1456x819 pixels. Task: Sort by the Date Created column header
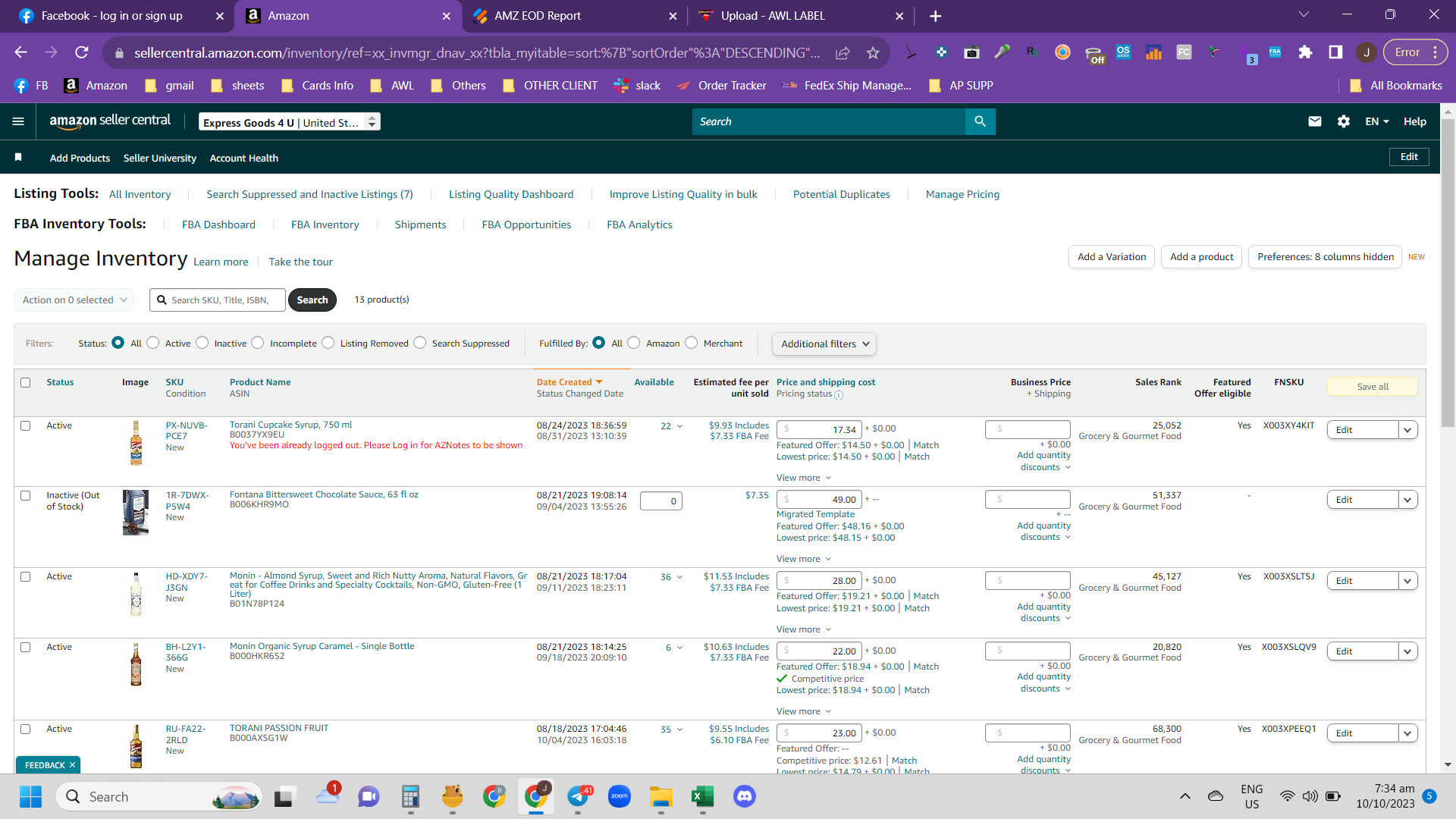click(x=570, y=382)
